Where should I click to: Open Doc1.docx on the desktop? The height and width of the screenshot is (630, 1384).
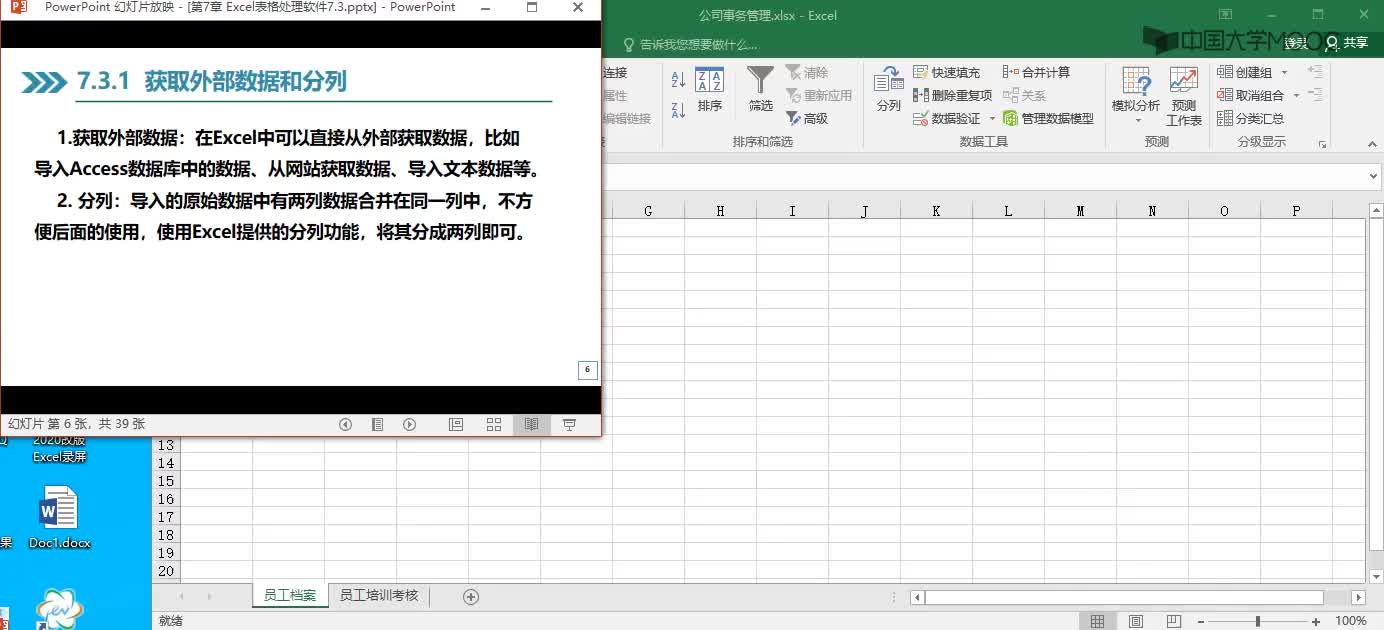coord(59,518)
